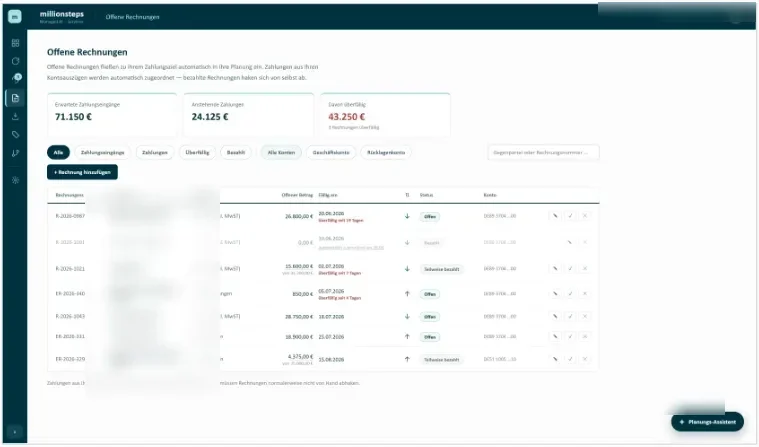
Task: Click the date 18.07.2026
Action: tap(331, 317)
